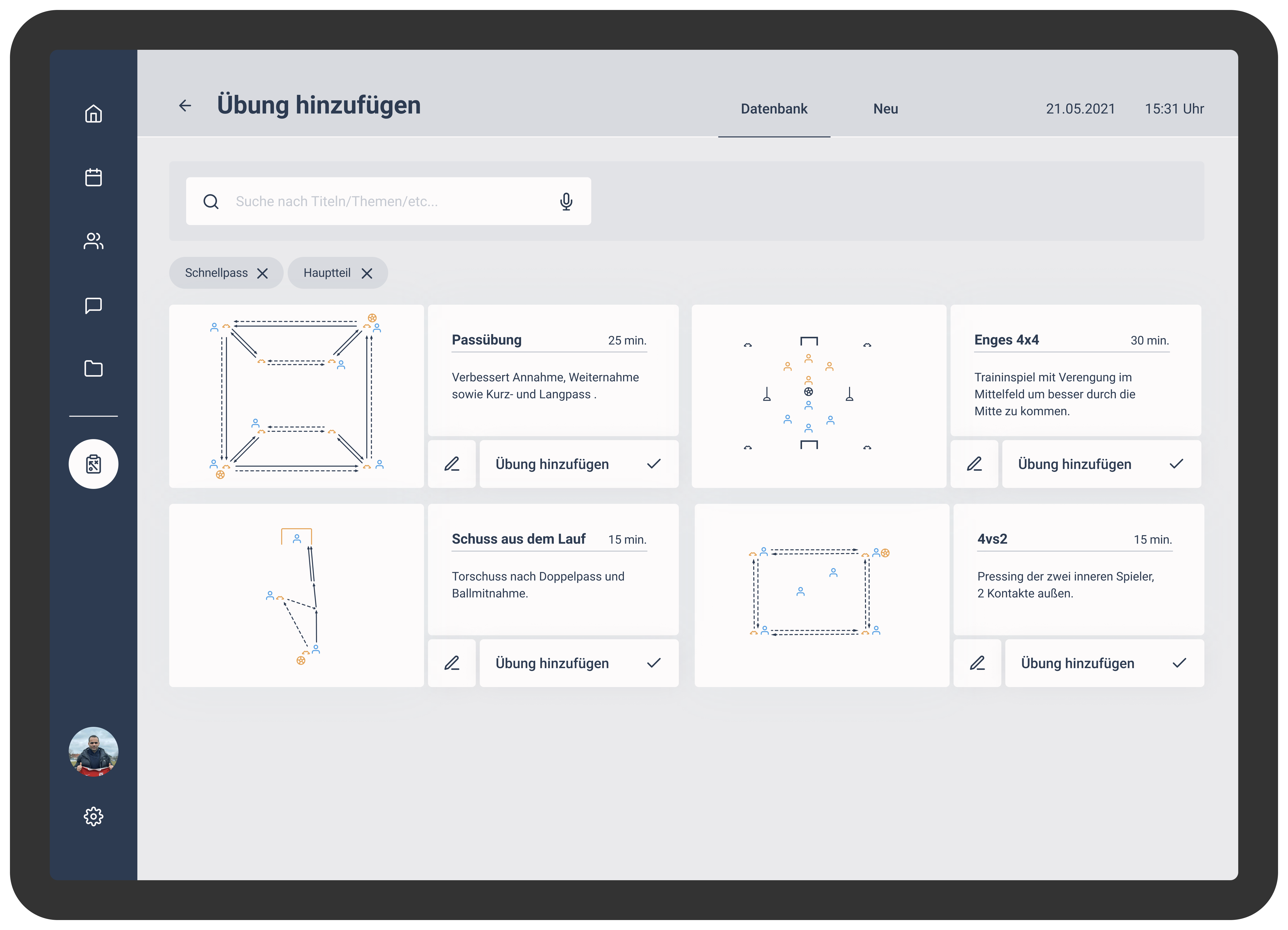
Task: Click the 30 min. duration label
Action: click(1150, 340)
